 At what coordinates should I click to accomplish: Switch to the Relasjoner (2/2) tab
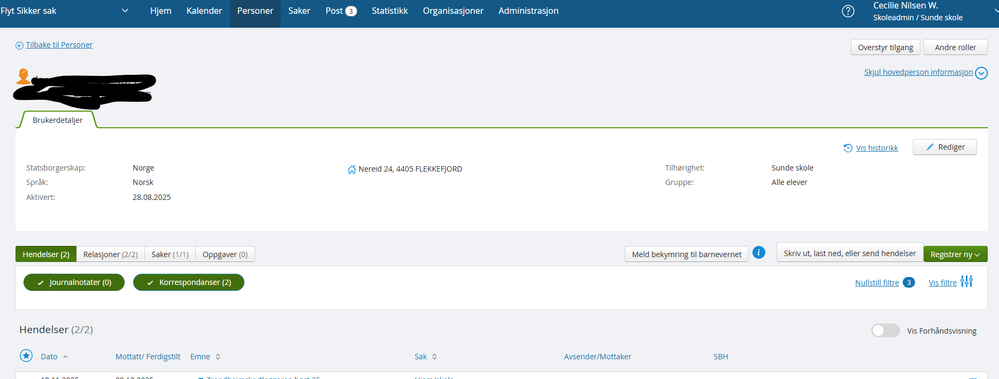click(110, 254)
